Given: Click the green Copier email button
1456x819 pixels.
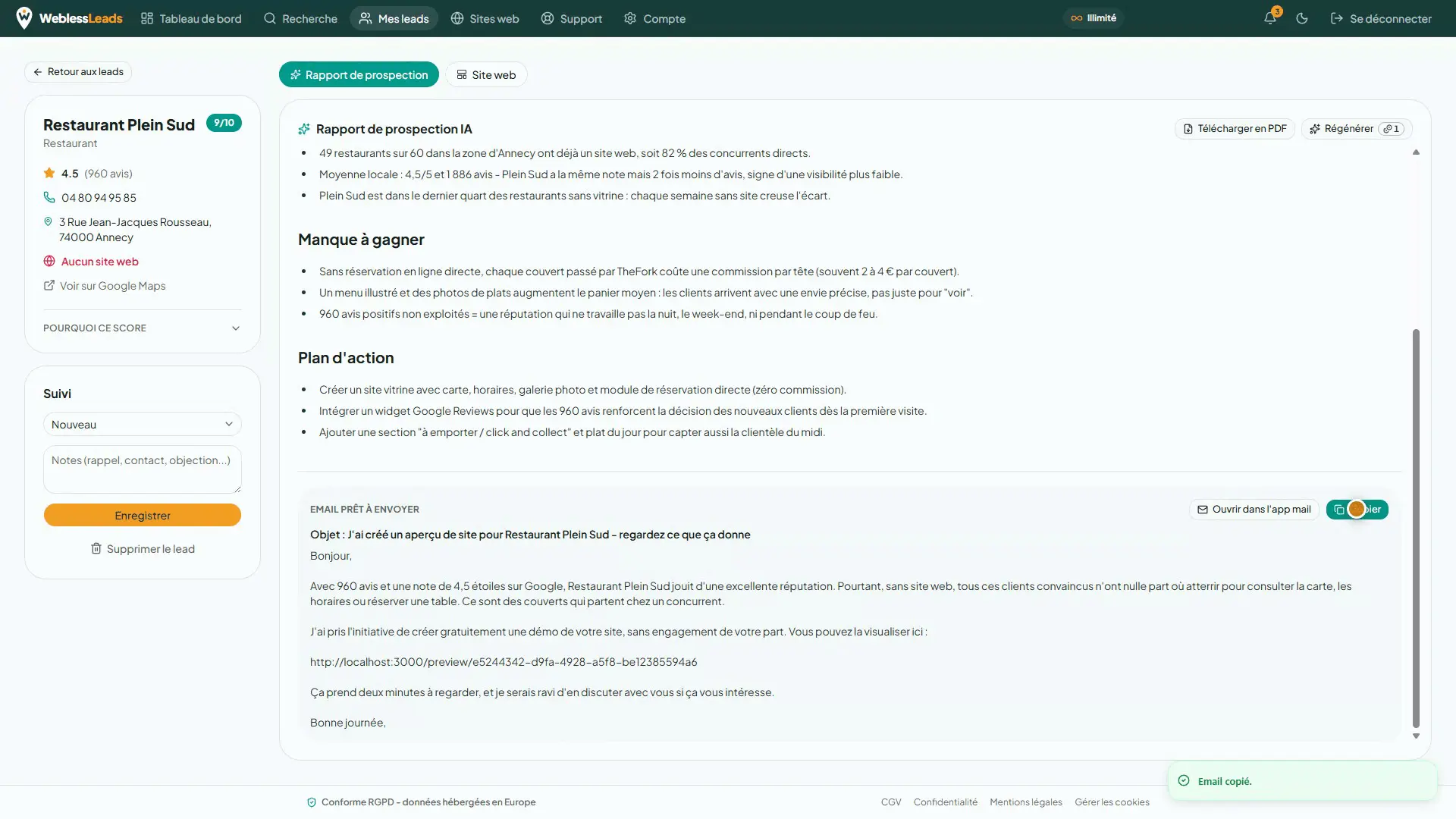Looking at the screenshot, I should pyautogui.click(x=1357, y=510).
